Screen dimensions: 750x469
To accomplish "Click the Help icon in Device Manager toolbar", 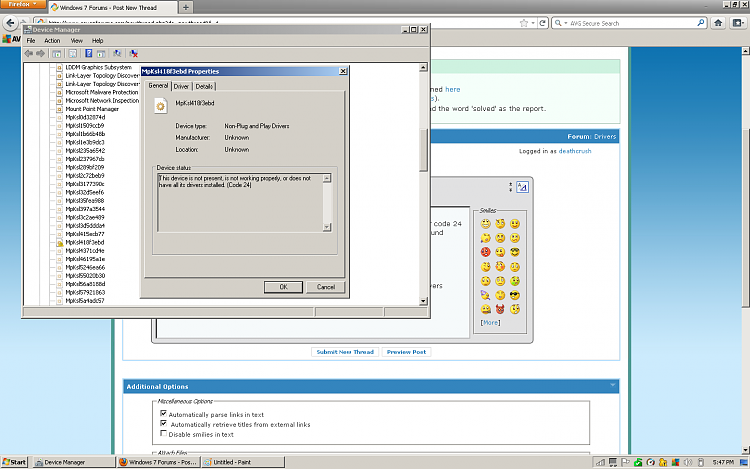I will 88,54.
